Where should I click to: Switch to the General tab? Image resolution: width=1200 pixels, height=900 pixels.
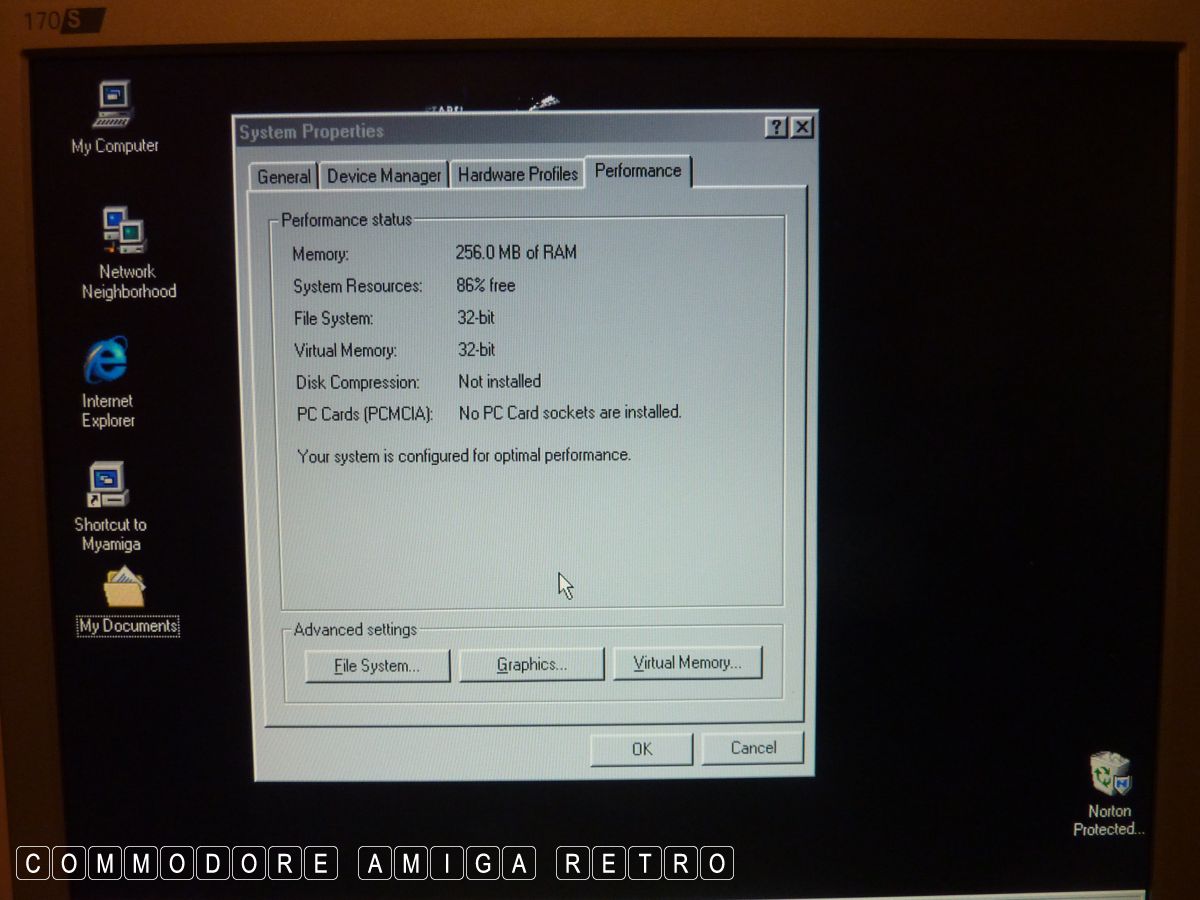point(283,177)
